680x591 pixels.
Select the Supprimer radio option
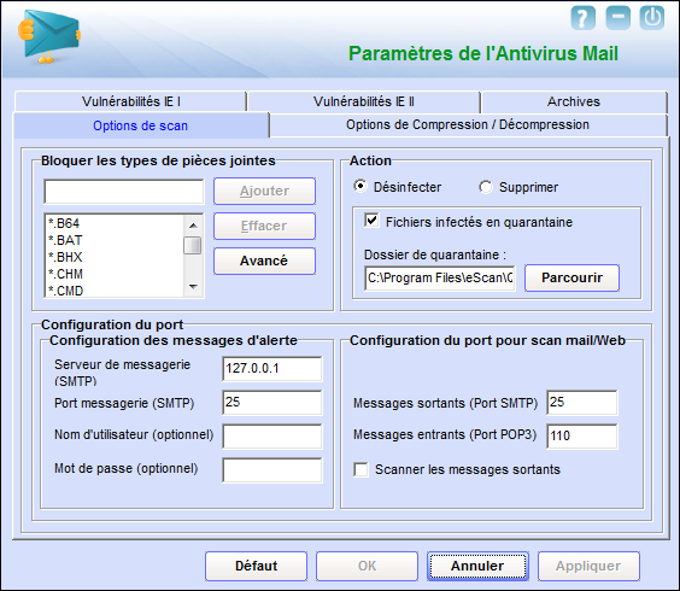485,187
